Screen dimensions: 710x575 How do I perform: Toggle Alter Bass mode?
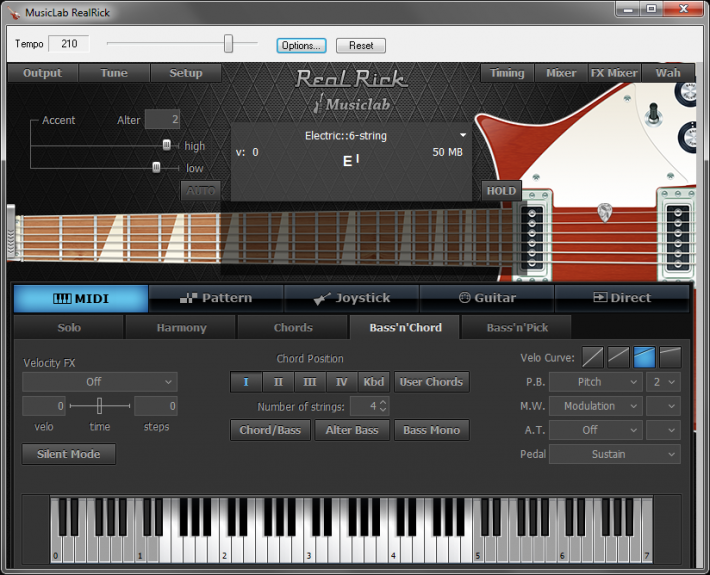[352, 430]
